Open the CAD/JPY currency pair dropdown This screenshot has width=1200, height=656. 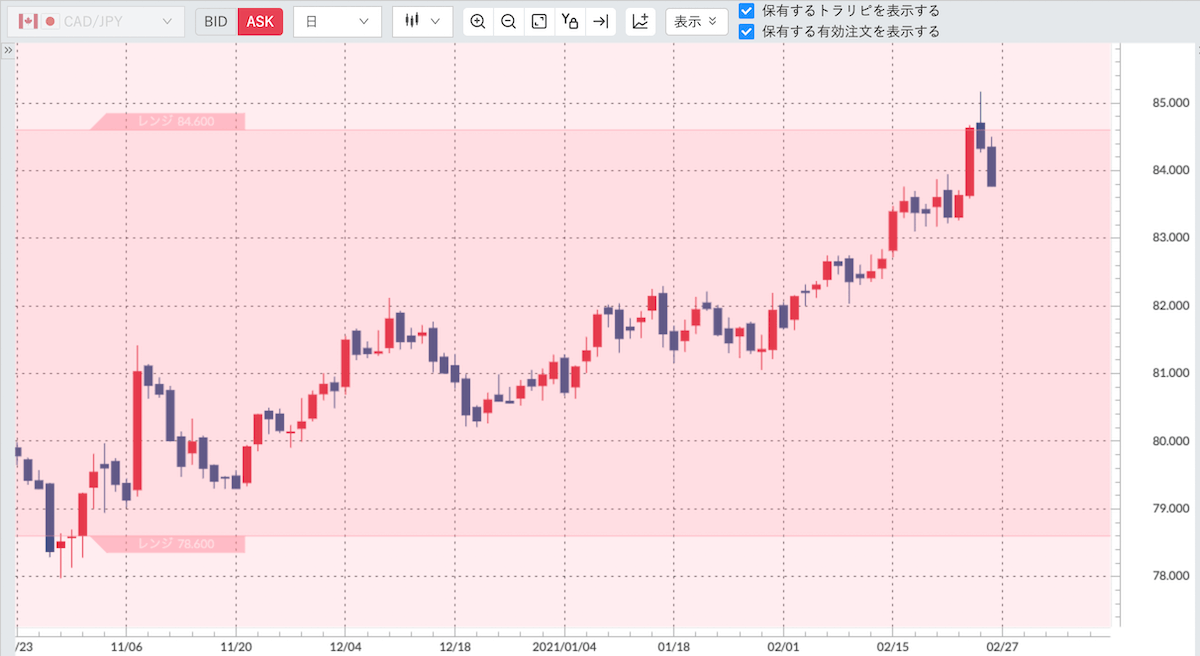[x=96, y=21]
